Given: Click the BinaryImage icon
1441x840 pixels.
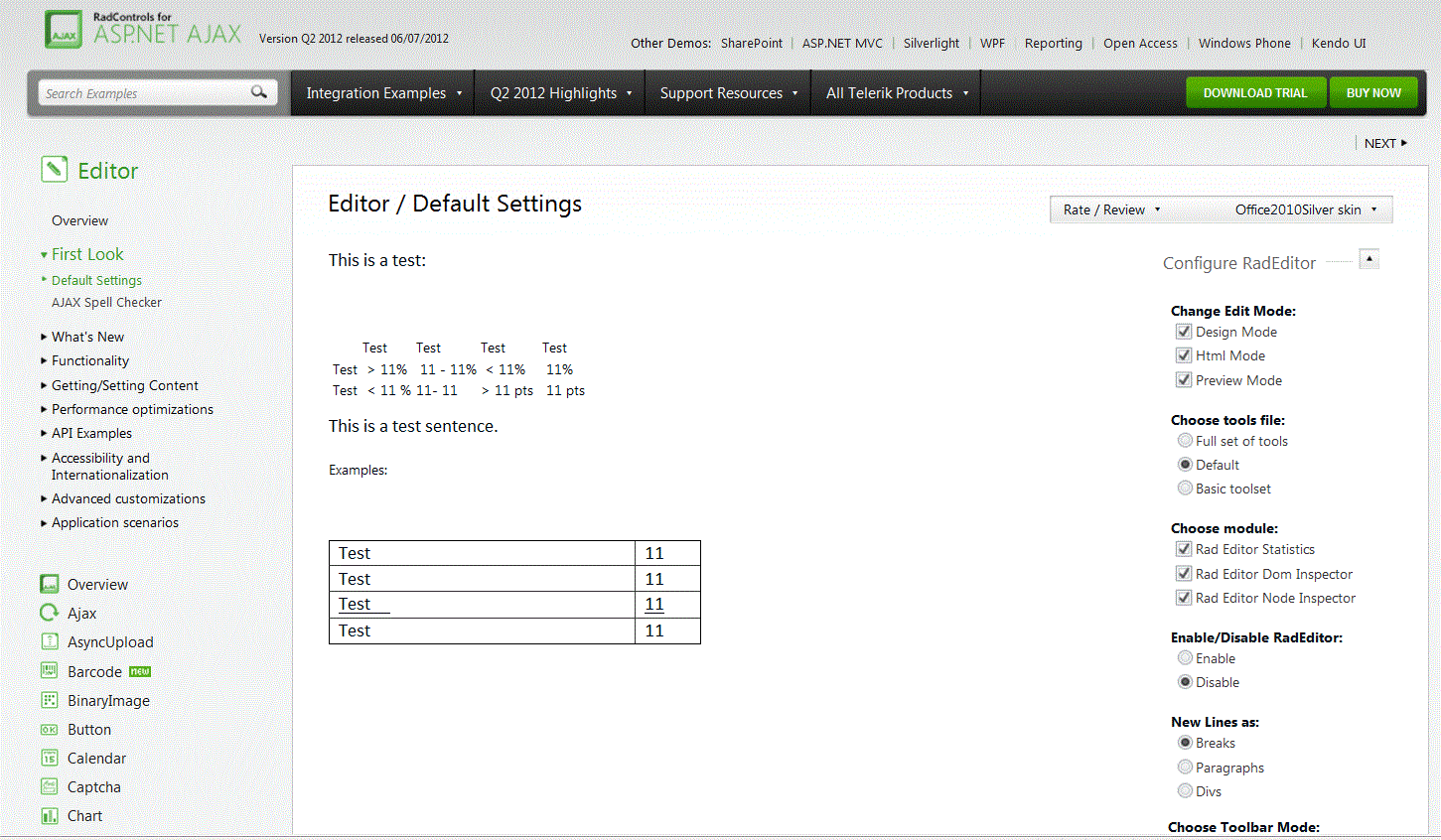Looking at the screenshot, I should tap(50, 700).
